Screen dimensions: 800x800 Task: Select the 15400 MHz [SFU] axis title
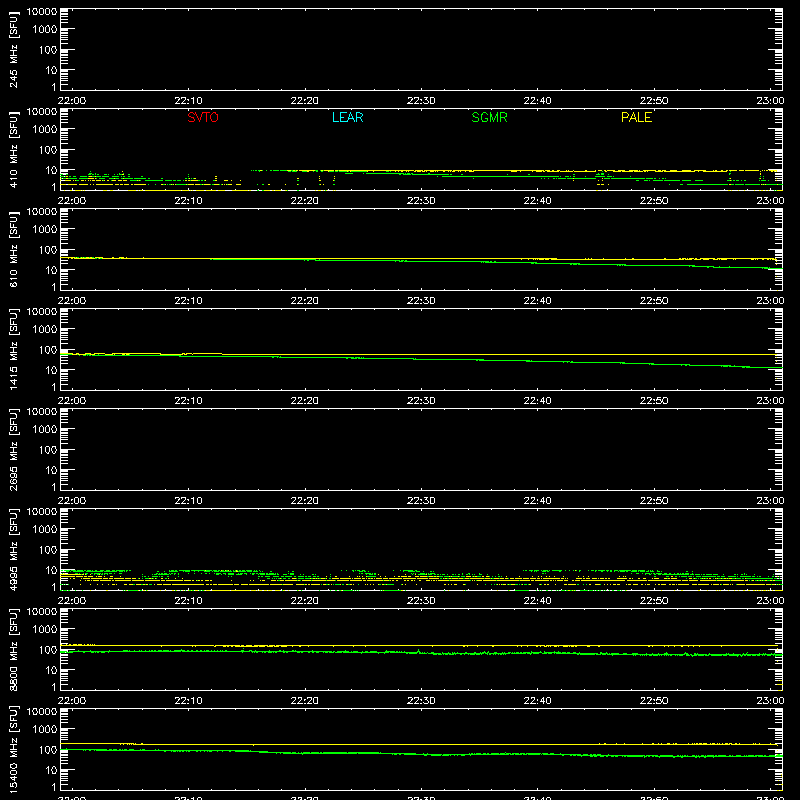coord(13,749)
